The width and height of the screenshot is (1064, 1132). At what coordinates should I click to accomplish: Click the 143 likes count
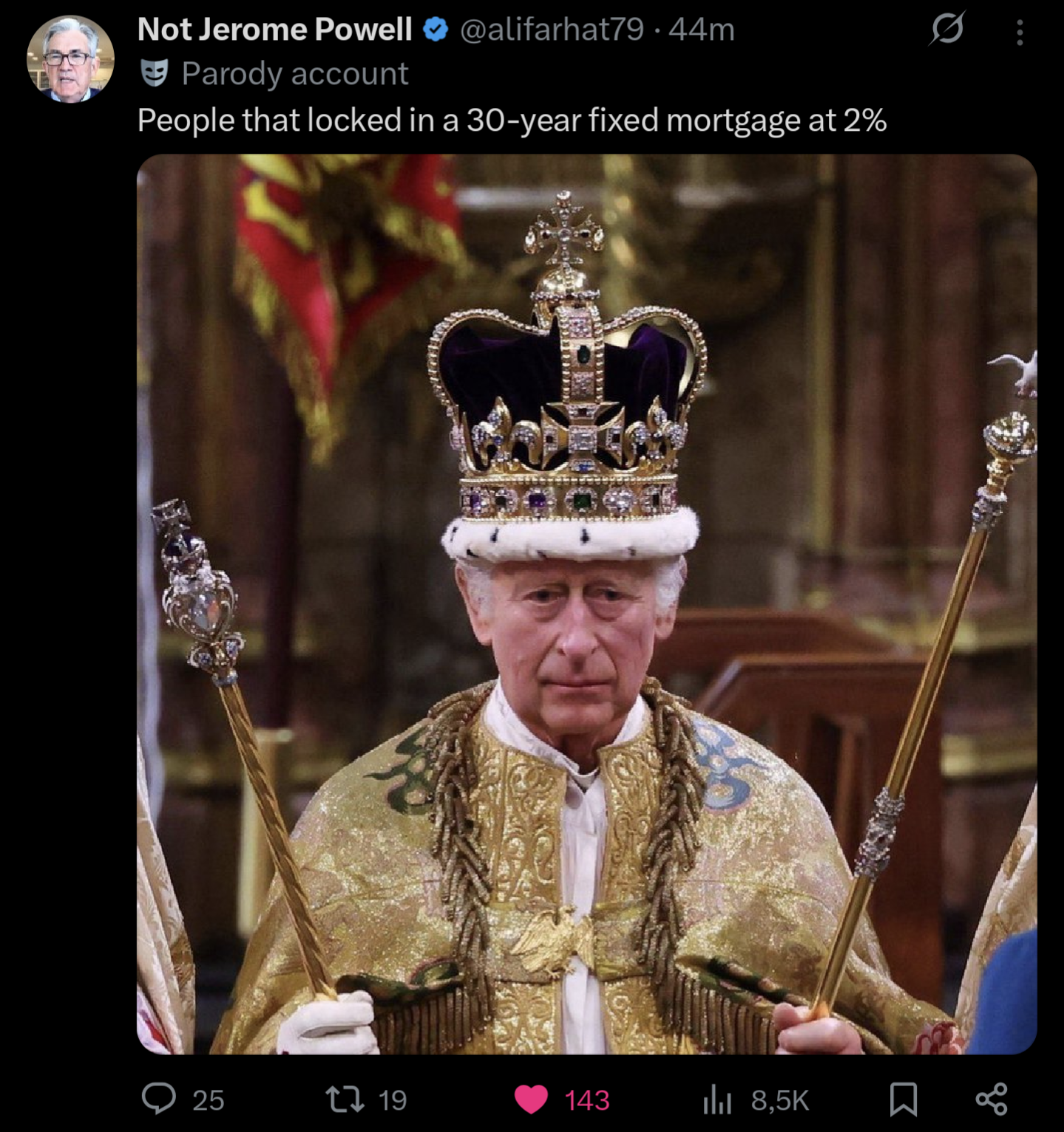pyautogui.click(x=587, y=1100)
